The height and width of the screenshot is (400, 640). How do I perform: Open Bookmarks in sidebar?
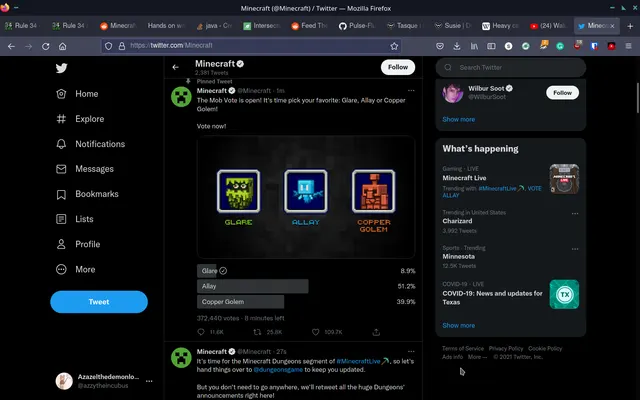pos(87,194)
